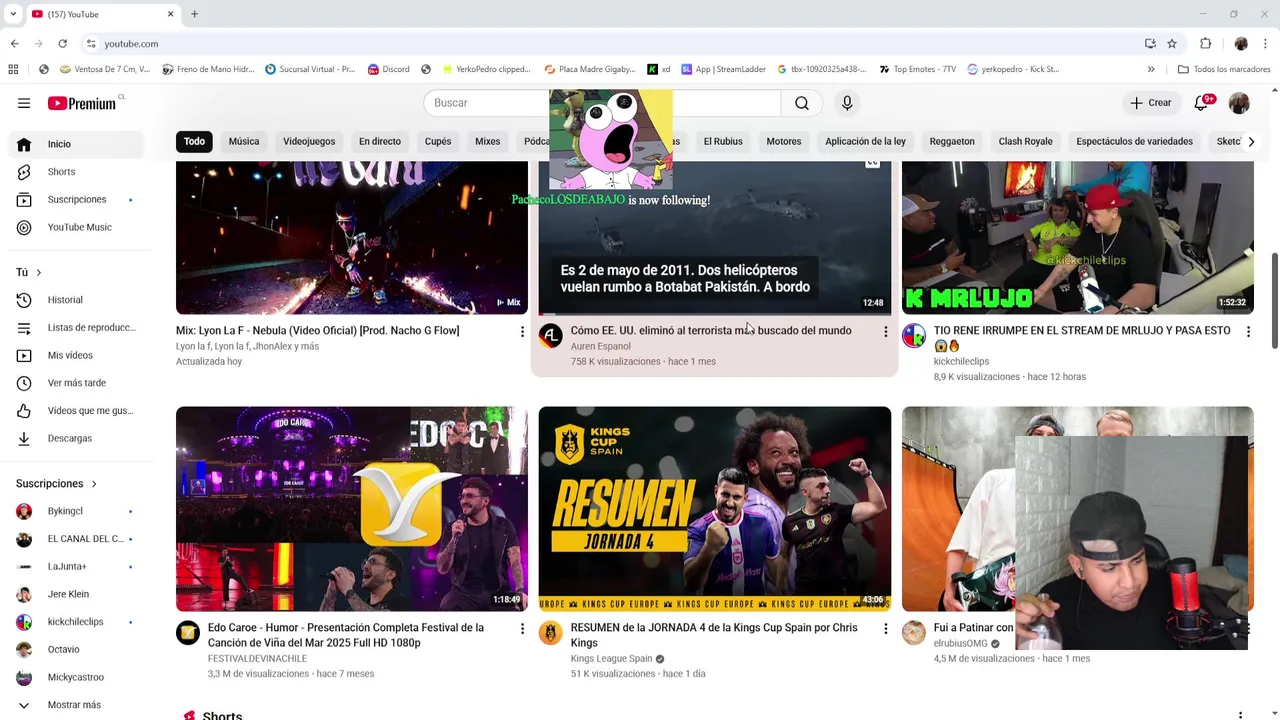Expand the Suscripciones section heading

pos(57,484)
